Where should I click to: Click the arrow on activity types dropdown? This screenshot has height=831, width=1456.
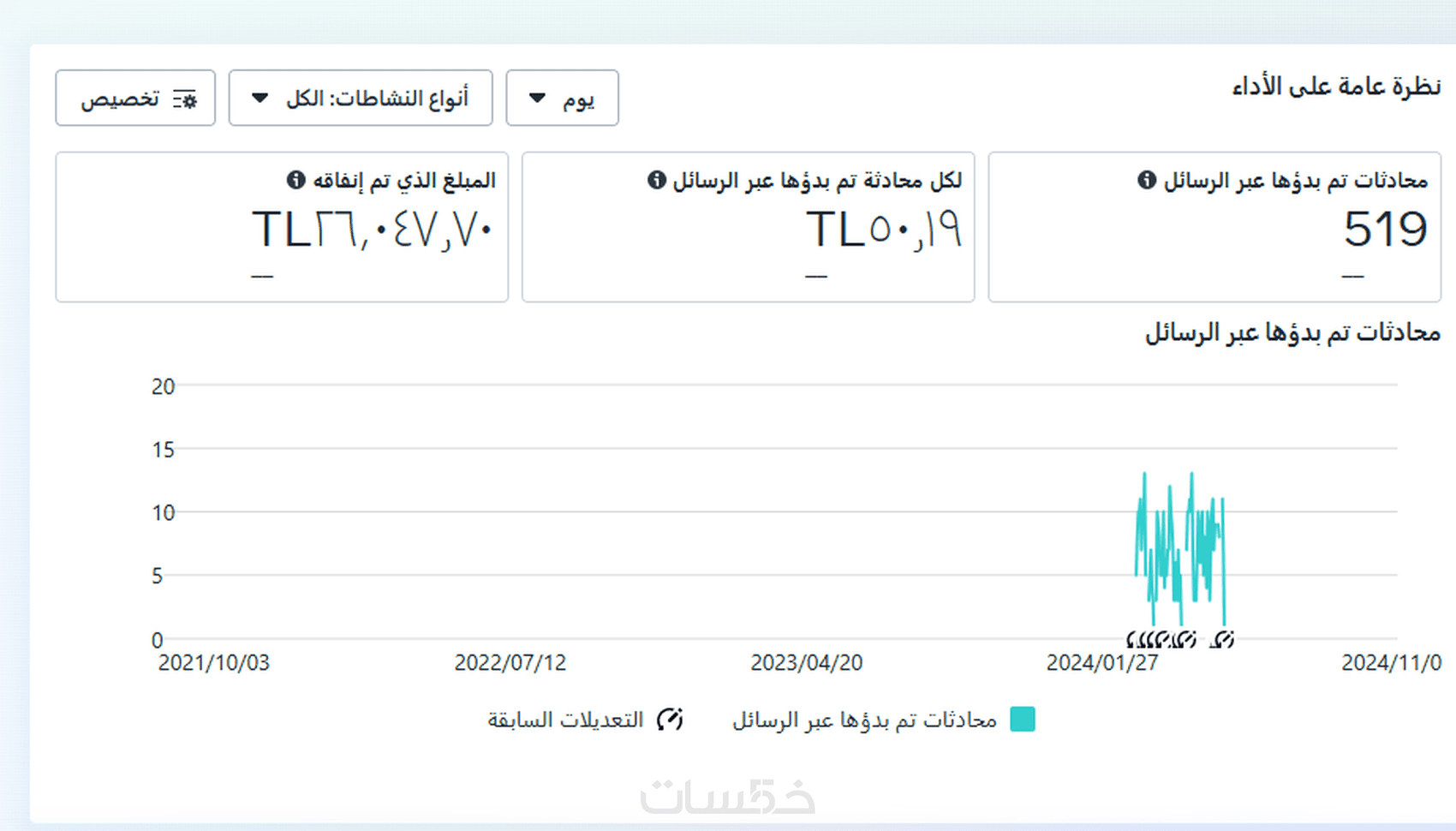tap(260, 98)
